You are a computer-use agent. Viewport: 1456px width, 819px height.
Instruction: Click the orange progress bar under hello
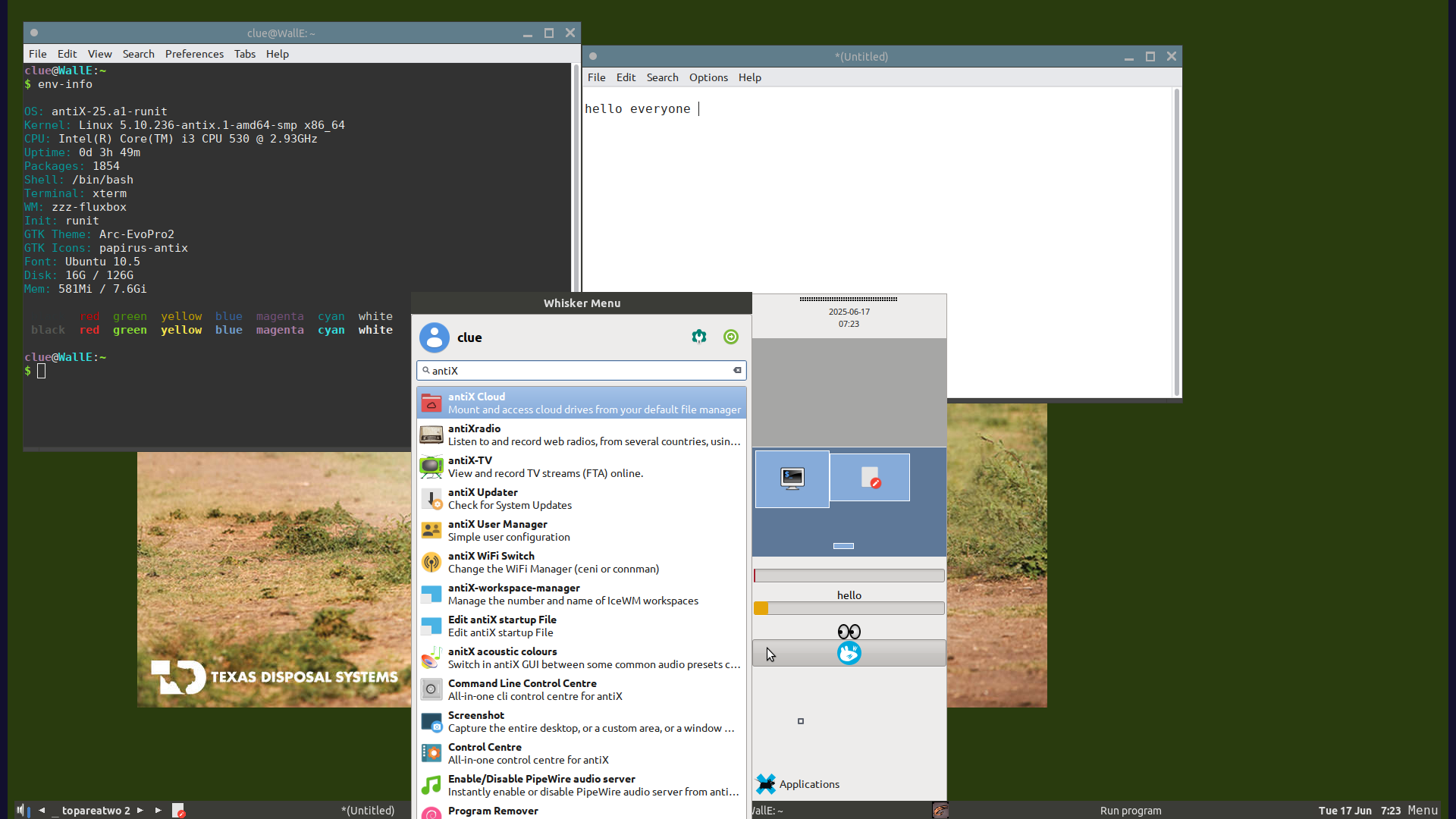tap(849, 608)
